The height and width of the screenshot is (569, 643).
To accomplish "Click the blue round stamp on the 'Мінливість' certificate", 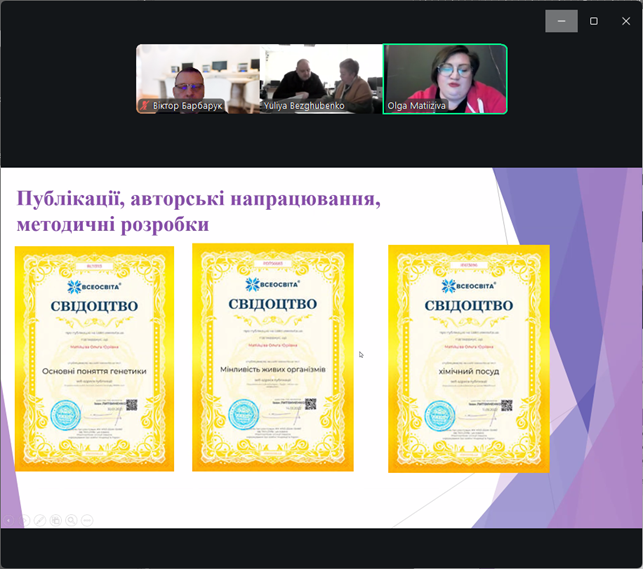I will point(244,414).
